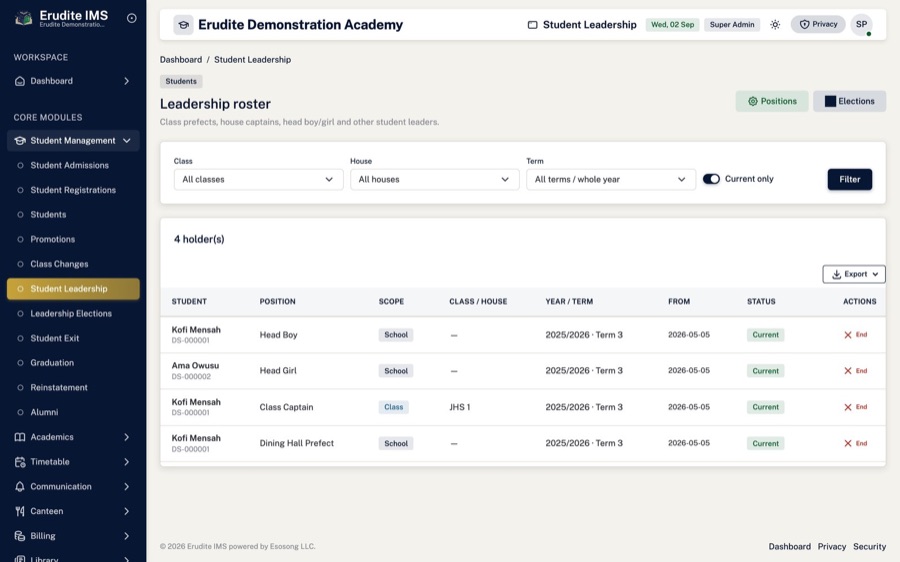Open Graduation in sidebar
The height and width of the screenshot is (562, 900).
tap(73, 363)
